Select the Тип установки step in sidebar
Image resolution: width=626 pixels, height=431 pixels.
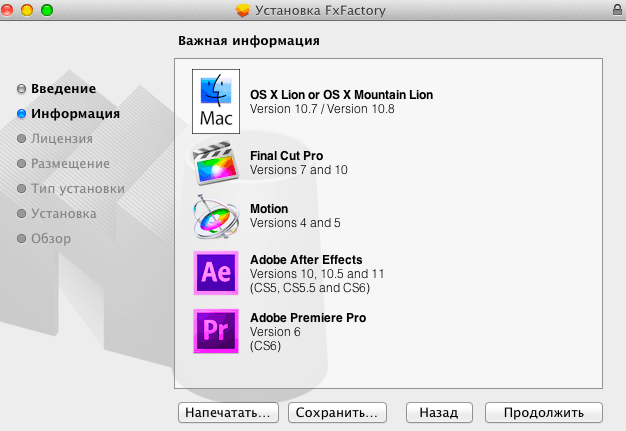tap(77, 188)
